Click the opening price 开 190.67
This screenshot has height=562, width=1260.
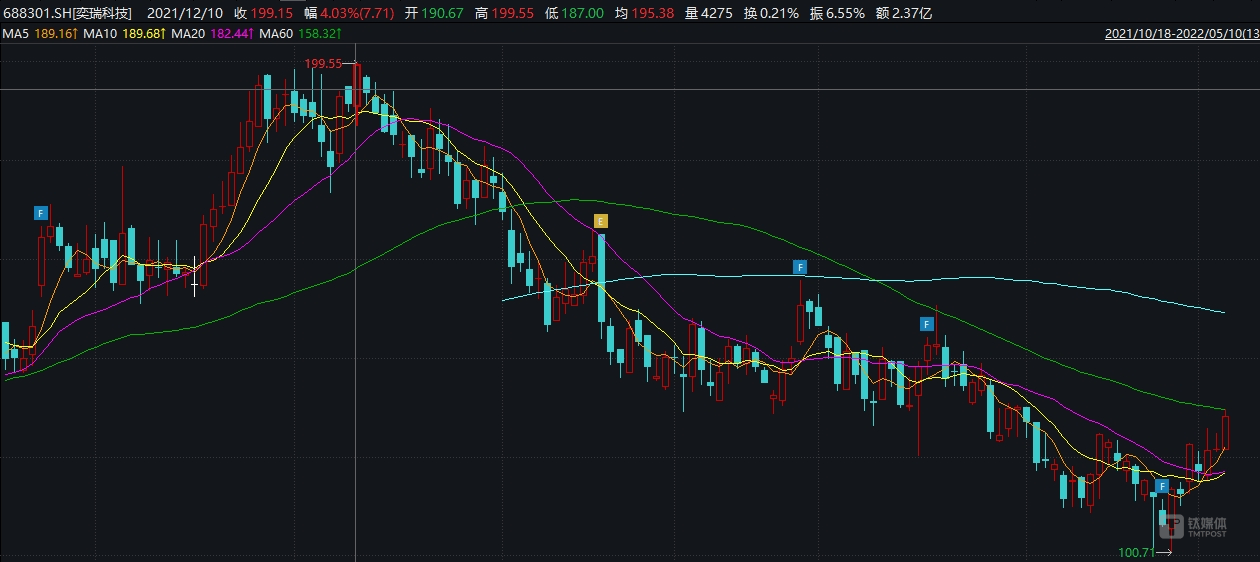pos(434,14)
